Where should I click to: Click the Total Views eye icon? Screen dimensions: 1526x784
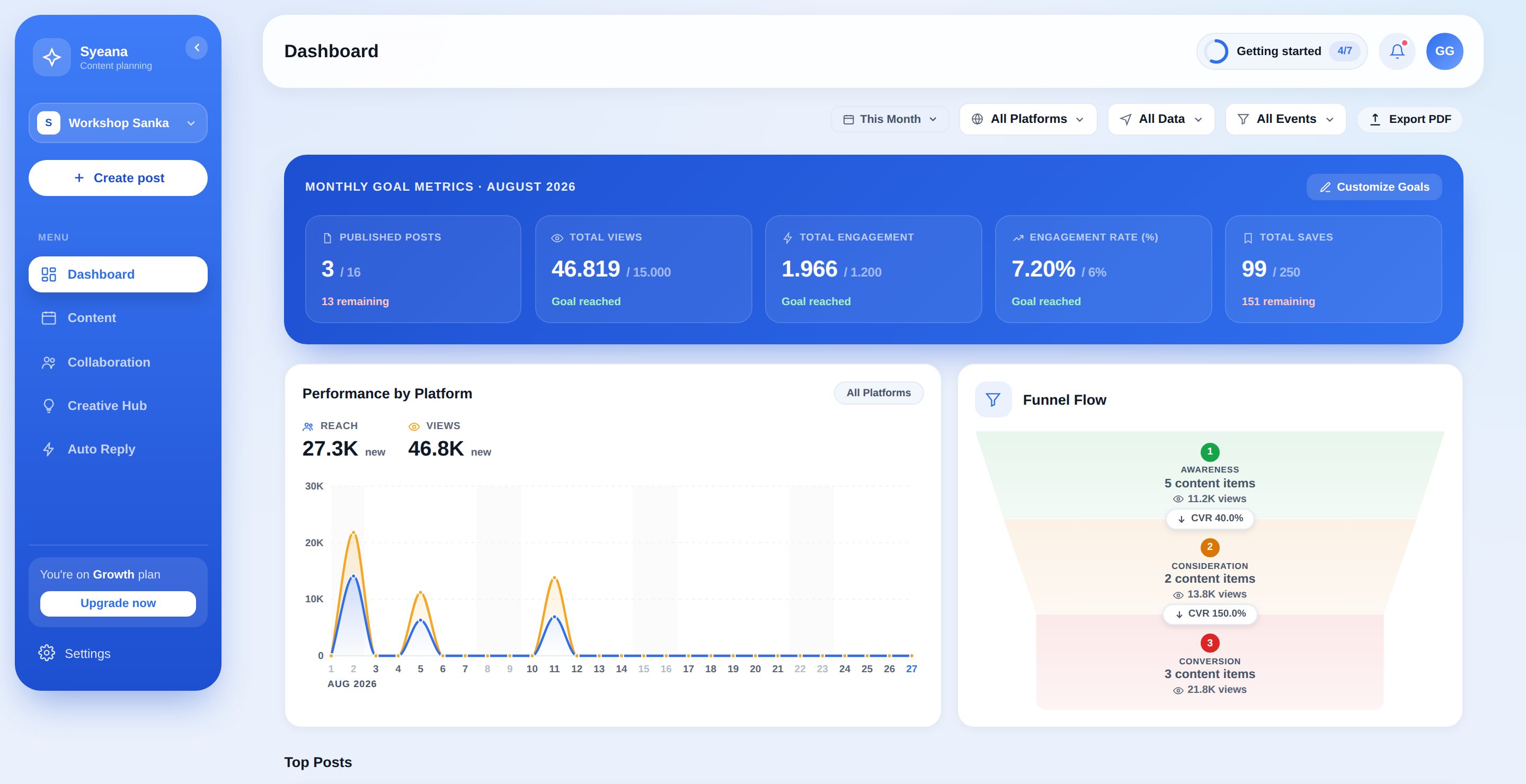(557, 238)
